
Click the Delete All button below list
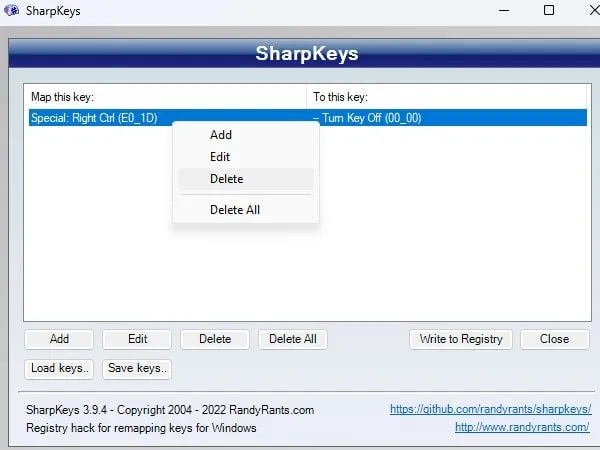tap(293, 339)
